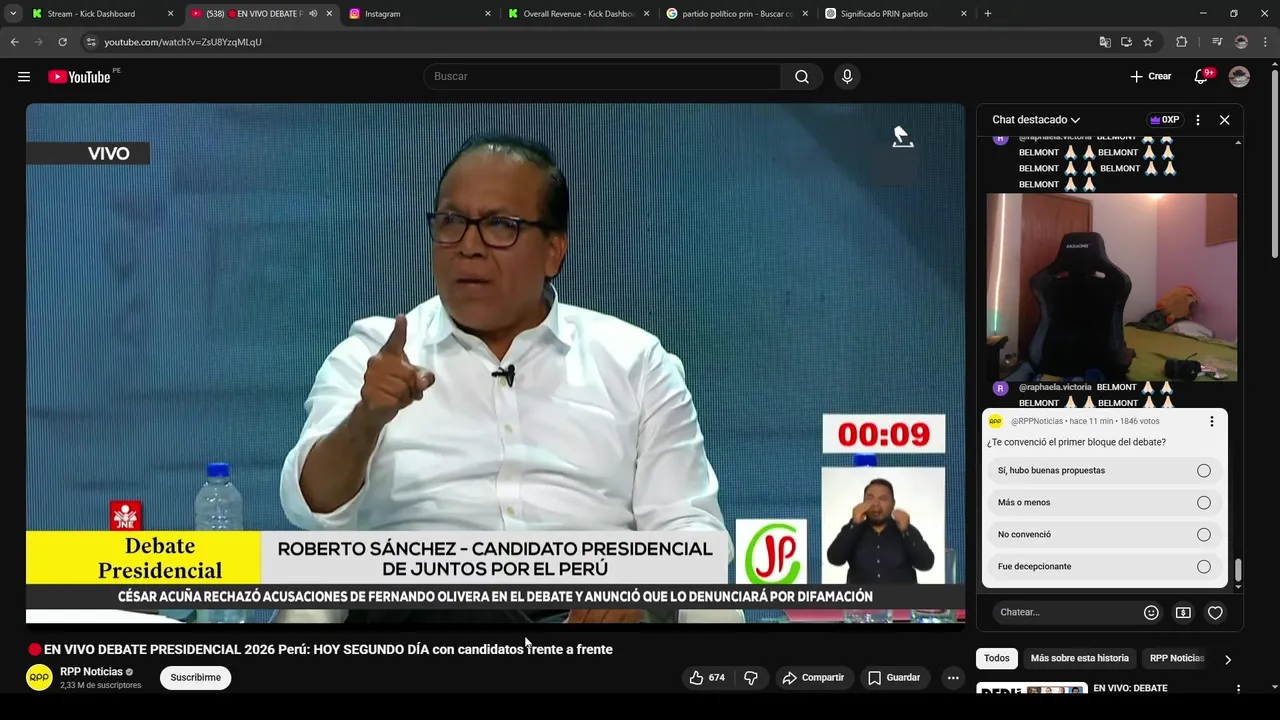Open the 0XP points badge in chat
The width and height of the screenshot is (1280, 720).
click(1165, 120)
